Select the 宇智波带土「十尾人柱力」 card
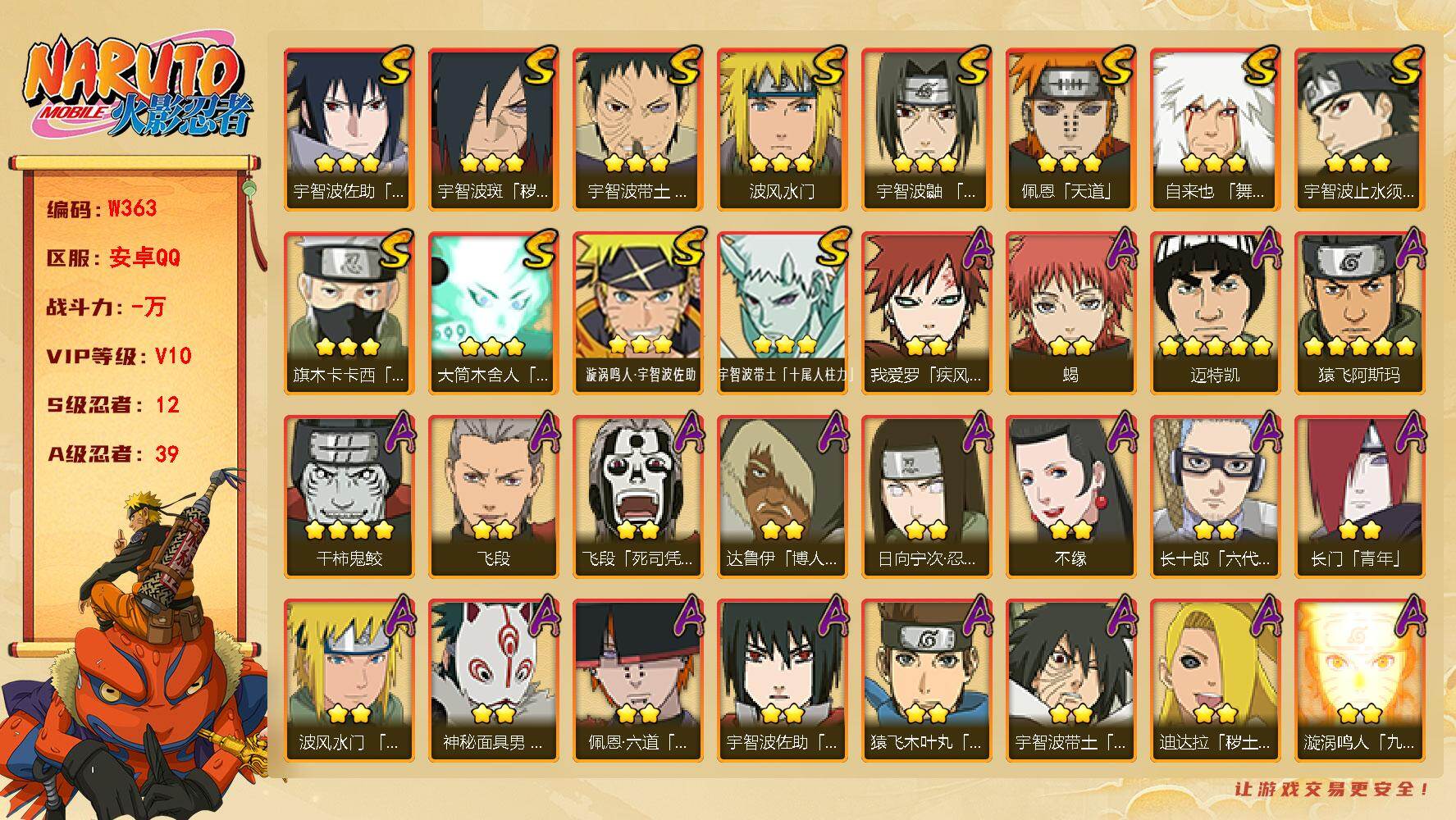Screen dimensions: 1456x820 point(783,313)
